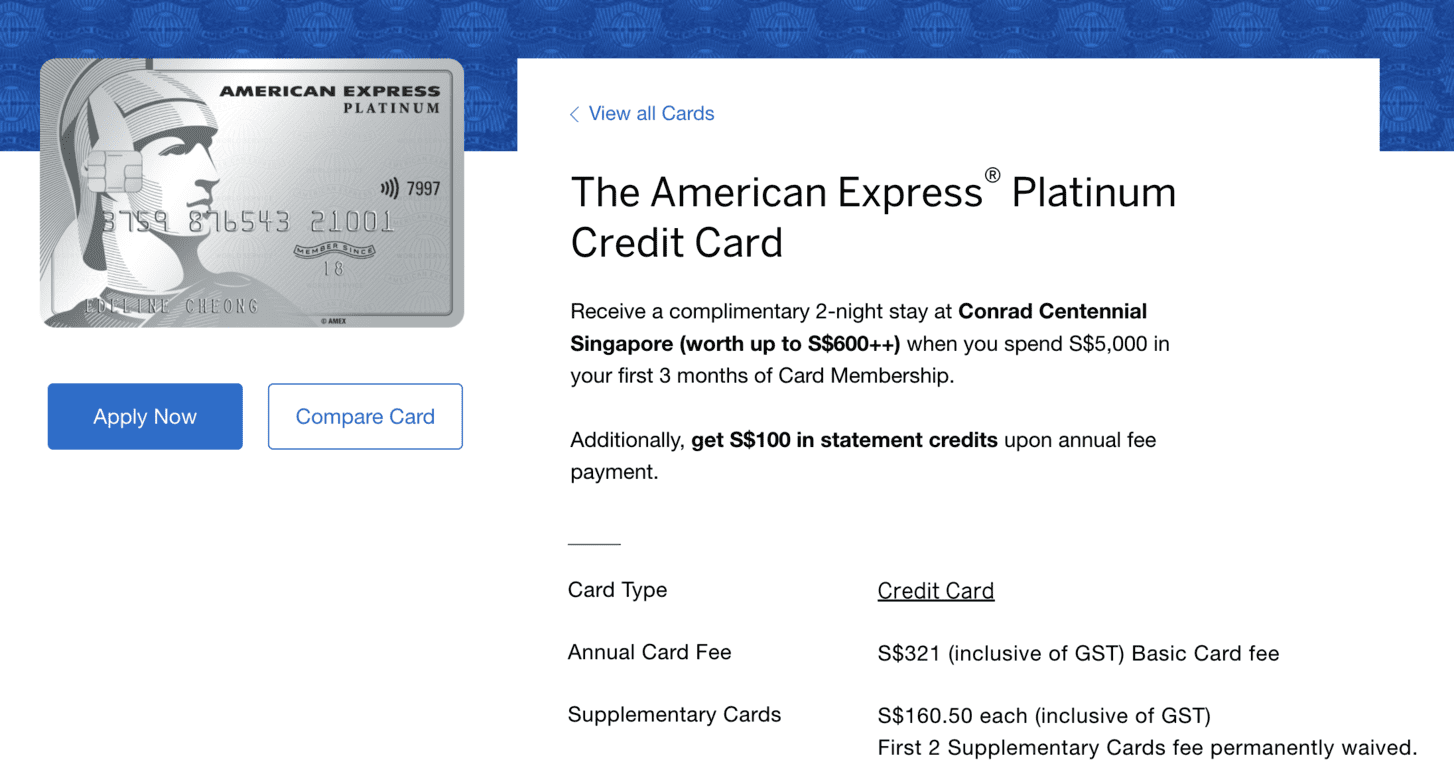The height and width of the screenshot is (768, 1454).
Task: Click the Apply Now button
Action: pos(144,416)
